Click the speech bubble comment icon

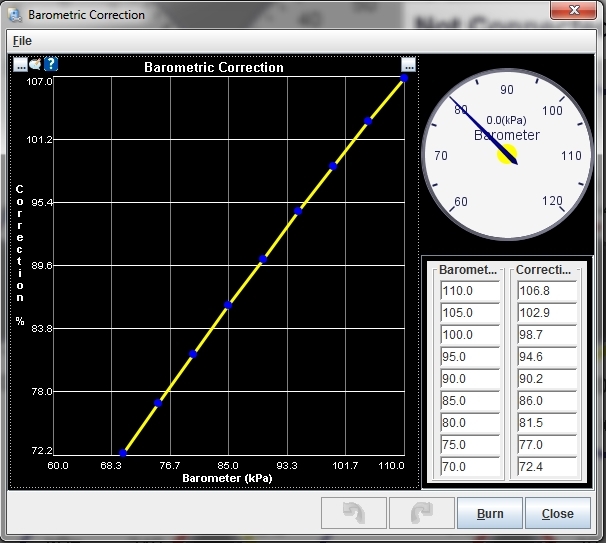35,65
